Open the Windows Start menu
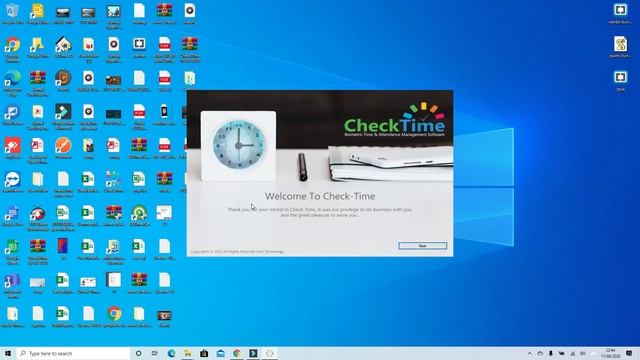 pos(8,353)
